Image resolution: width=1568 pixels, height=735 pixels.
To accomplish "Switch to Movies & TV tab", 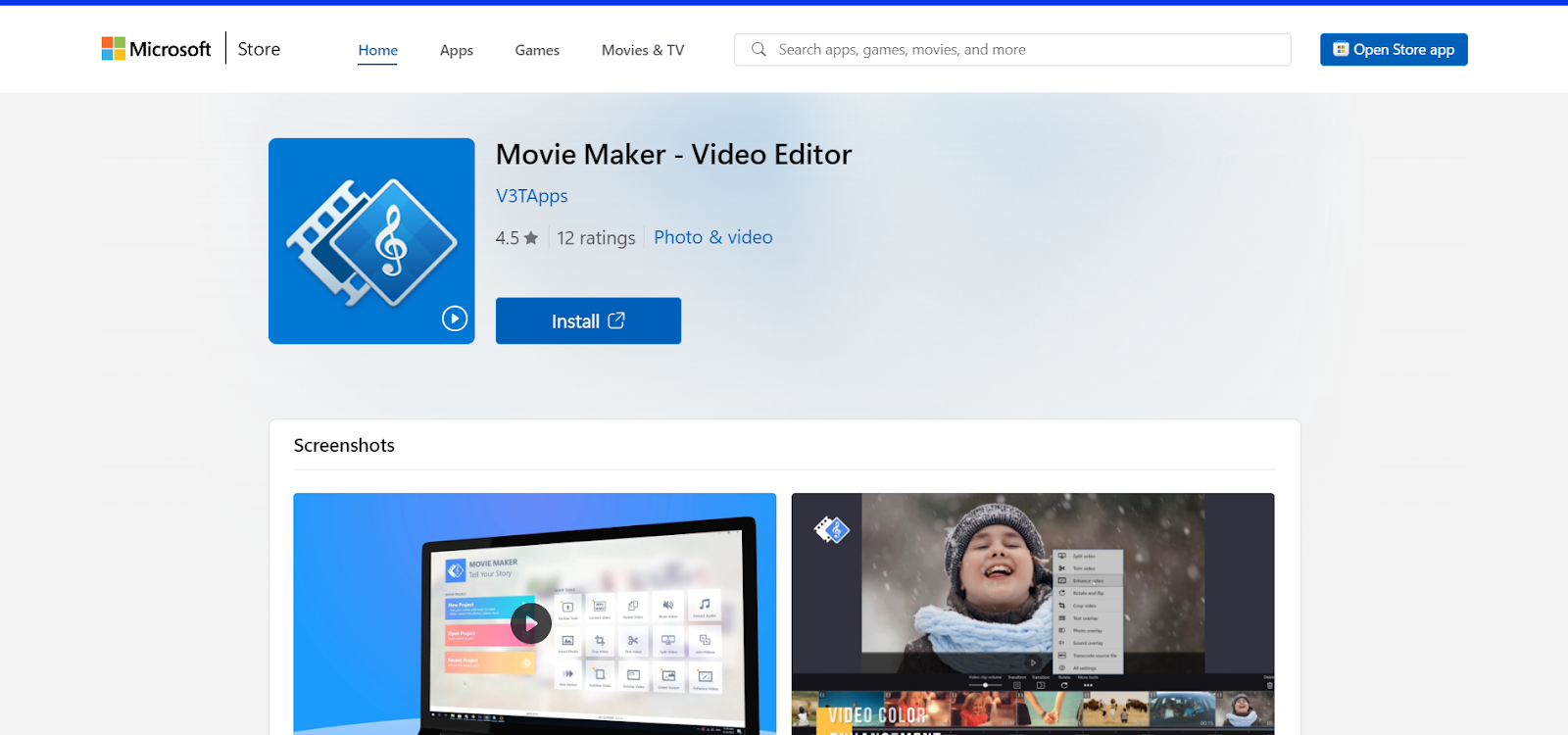I will pos(643,50).
